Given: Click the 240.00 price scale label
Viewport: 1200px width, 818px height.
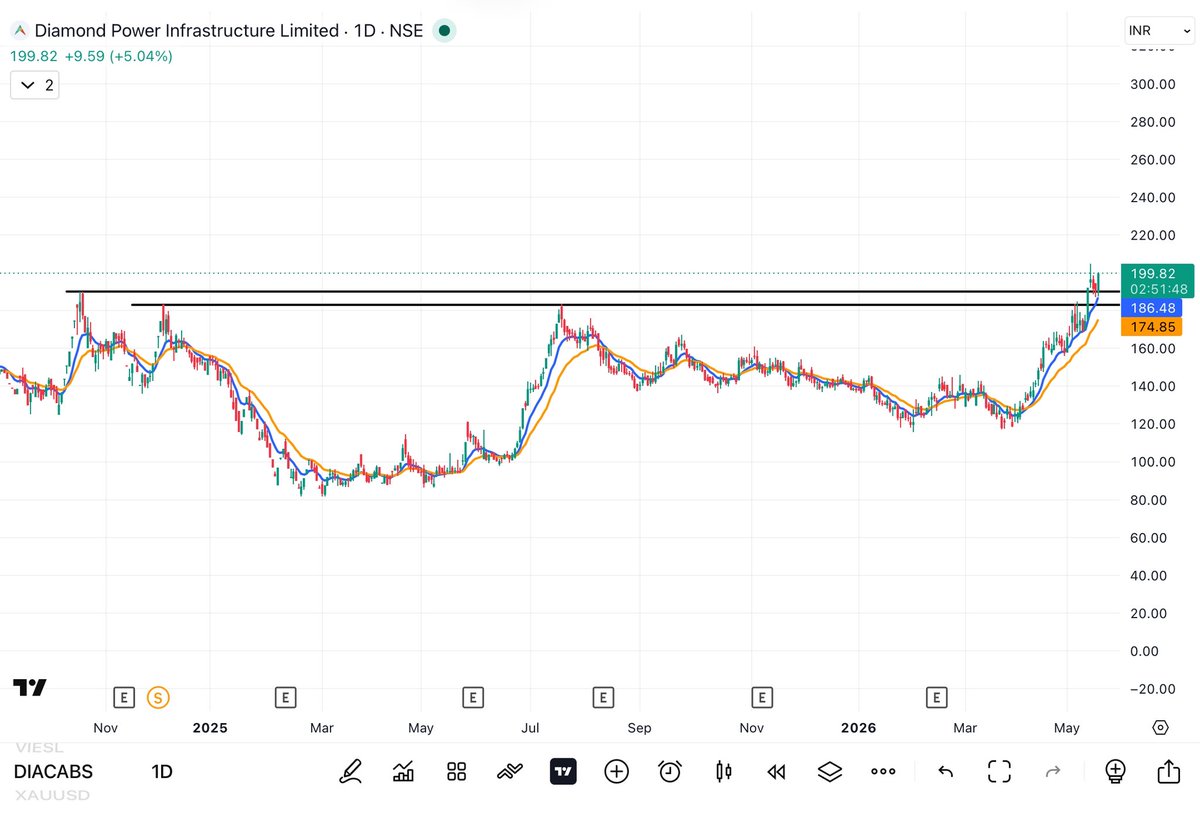Looking at the screenshot, I should tap(1152, 197).
